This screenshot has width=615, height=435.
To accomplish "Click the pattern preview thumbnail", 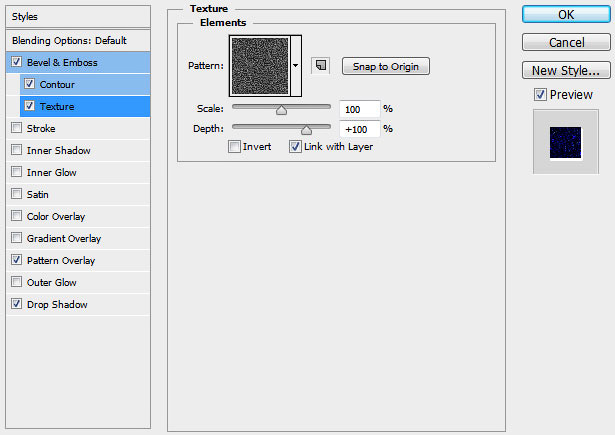I will coord(260,66).
